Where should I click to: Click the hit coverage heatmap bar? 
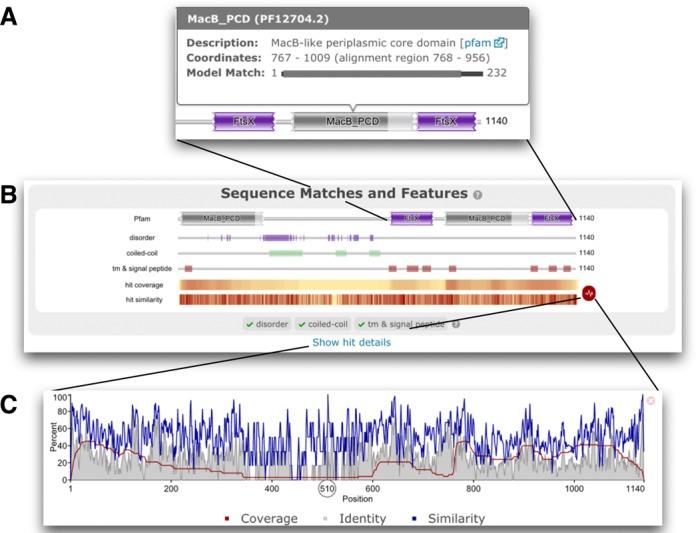[376, 285]
